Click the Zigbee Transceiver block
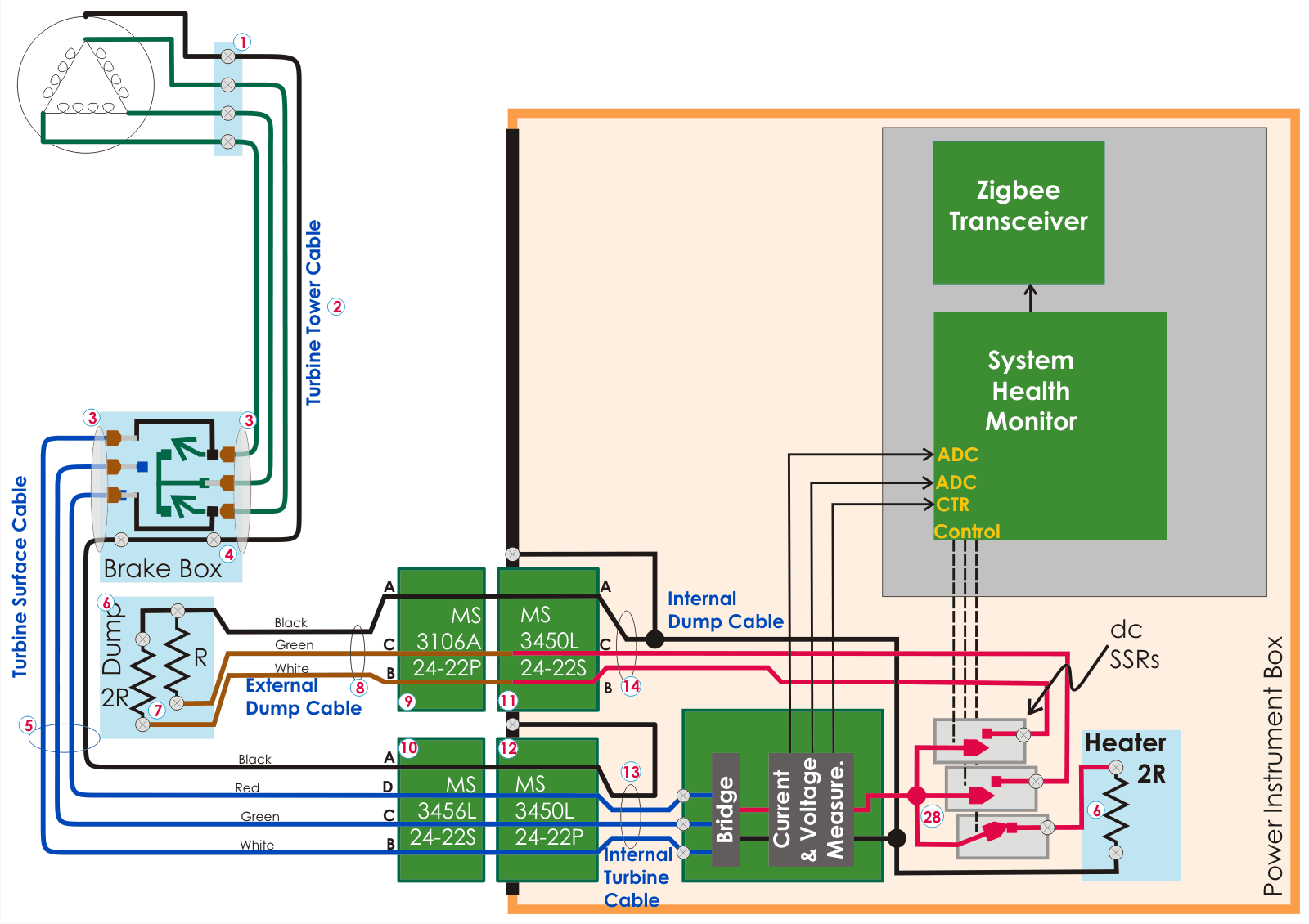 pos(1019,213)
